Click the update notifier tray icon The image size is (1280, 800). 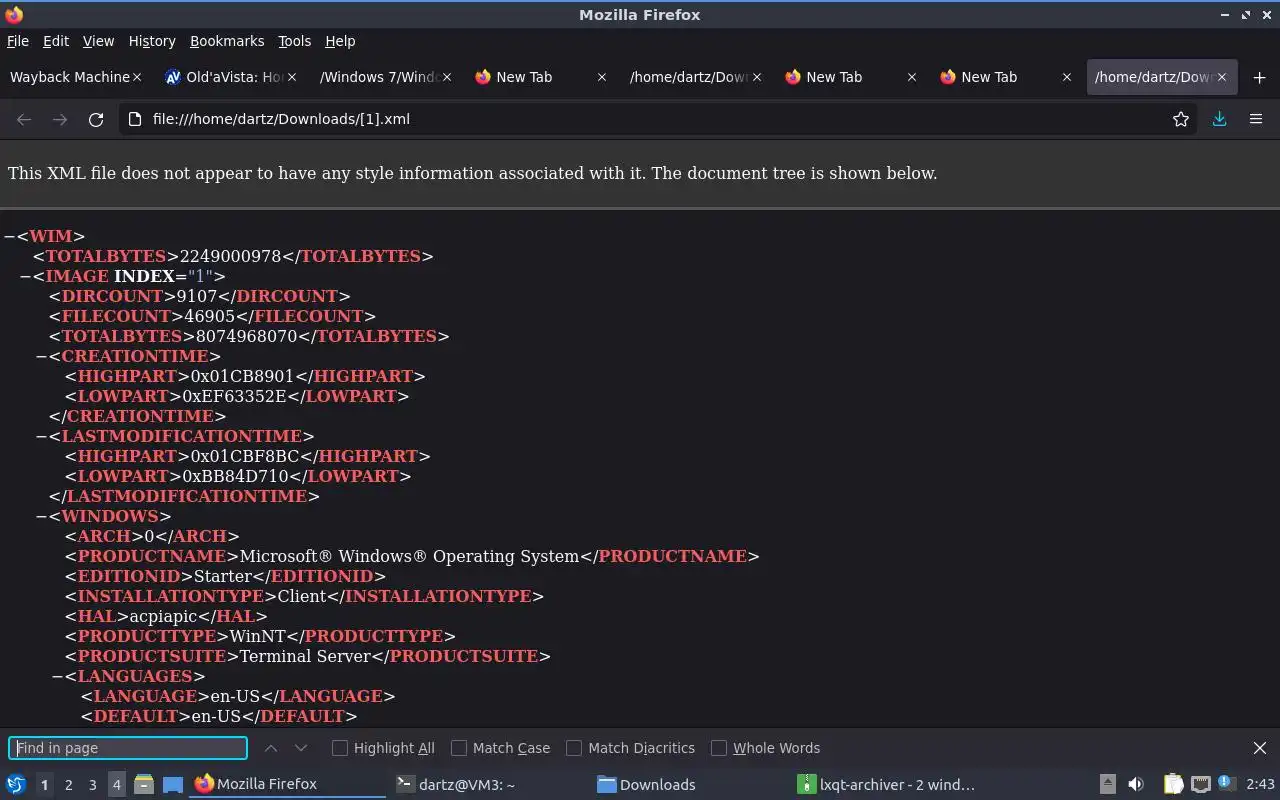[1227, 785]
